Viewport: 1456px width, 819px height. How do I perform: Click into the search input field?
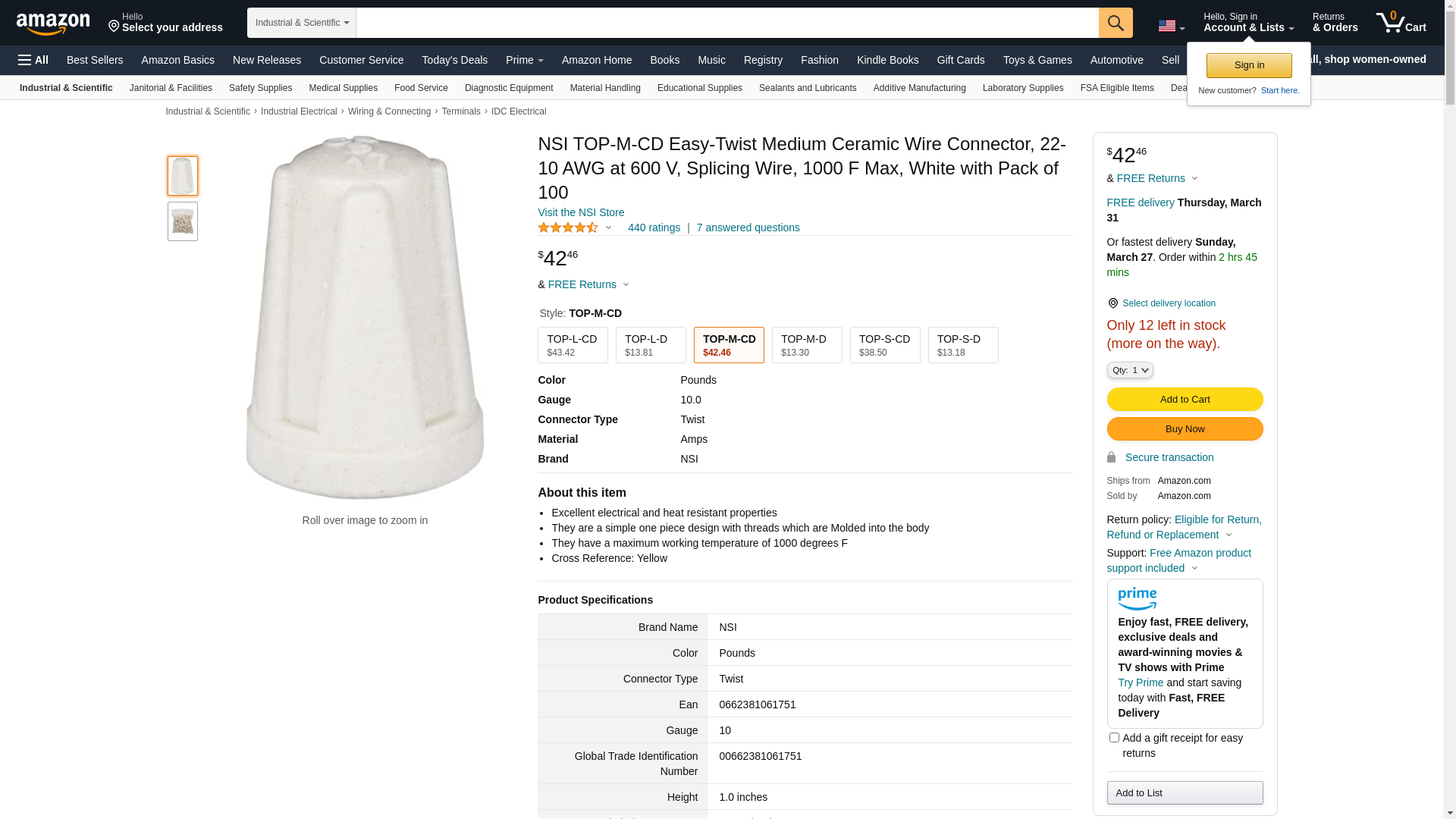pos(726,23)
